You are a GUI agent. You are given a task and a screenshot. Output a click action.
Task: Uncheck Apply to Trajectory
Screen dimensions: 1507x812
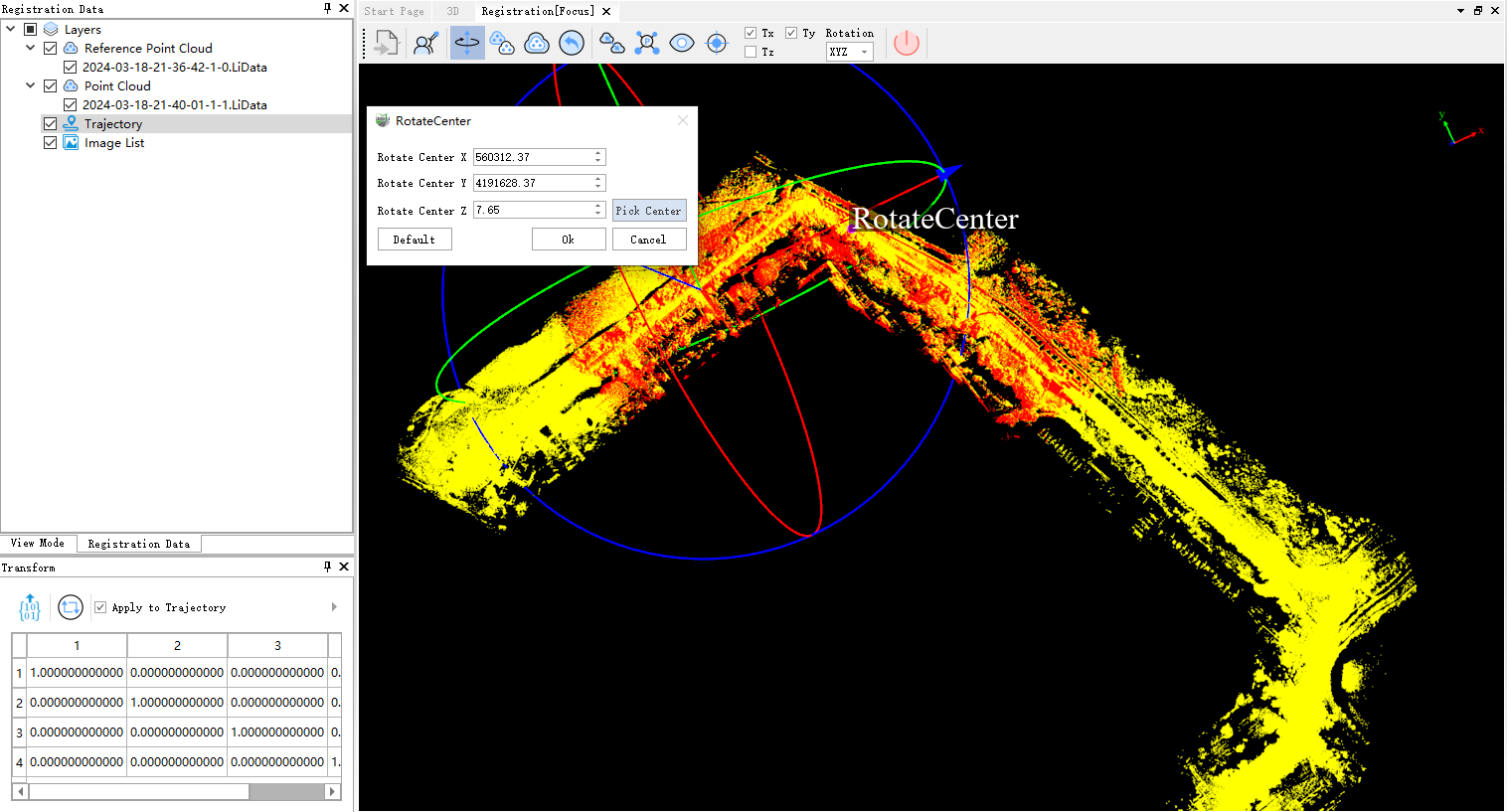pyautogui.click(x=100, y=607)
